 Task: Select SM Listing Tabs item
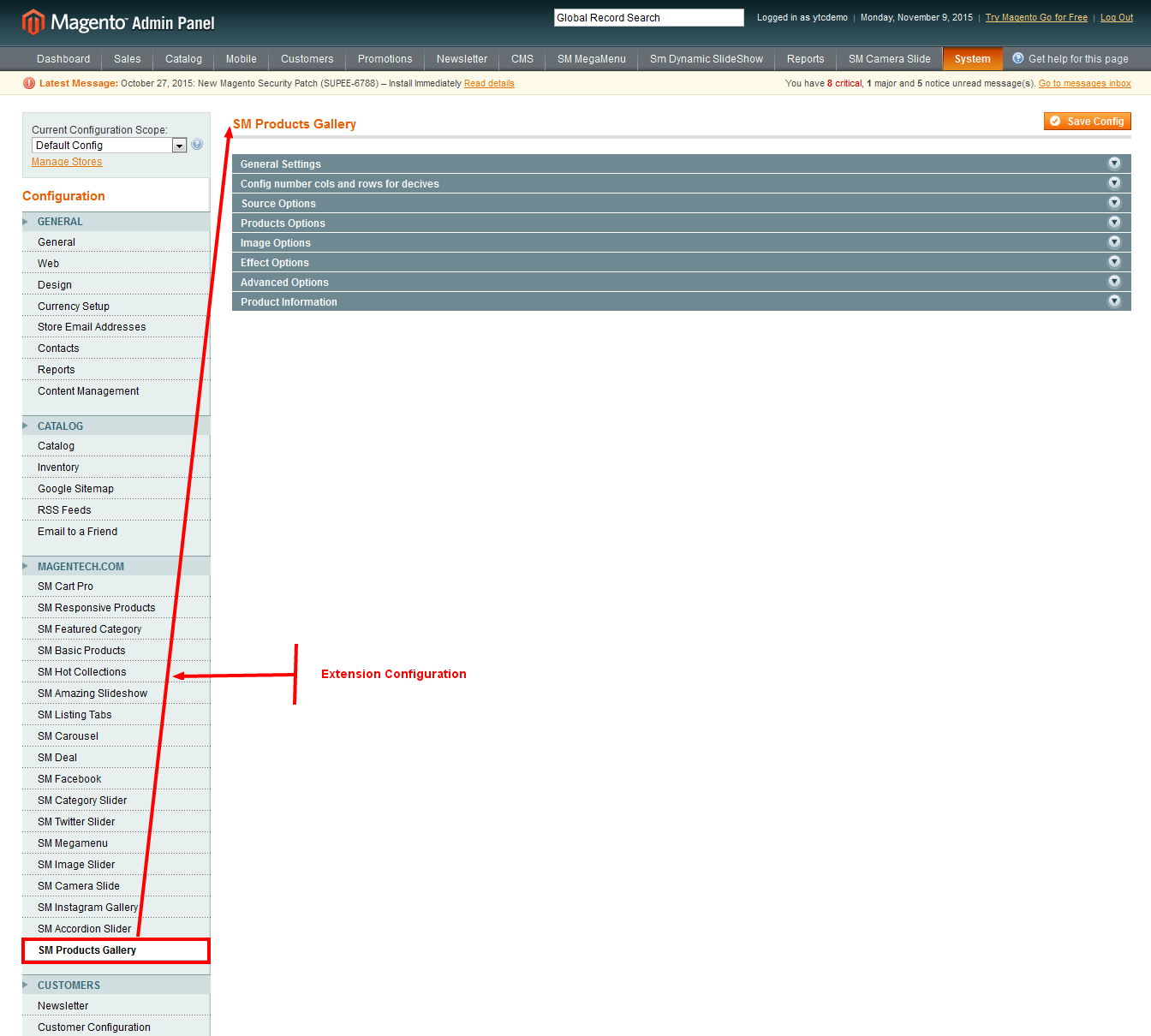[x=116, y=715]
